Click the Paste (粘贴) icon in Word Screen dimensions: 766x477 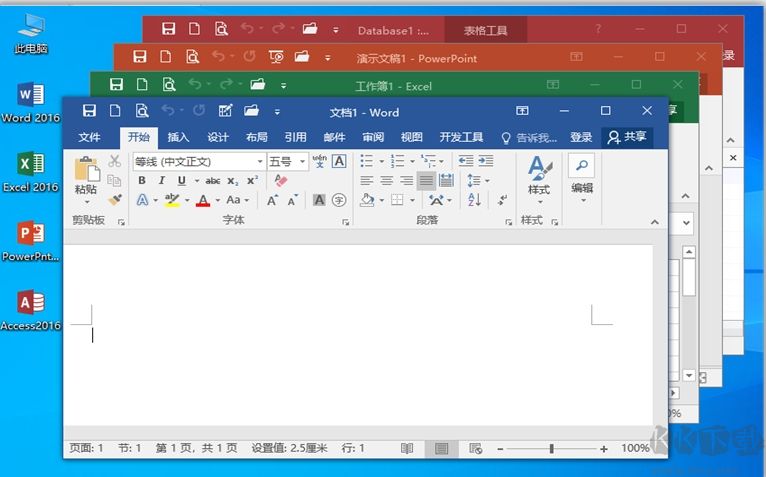(x=87, y=169)
